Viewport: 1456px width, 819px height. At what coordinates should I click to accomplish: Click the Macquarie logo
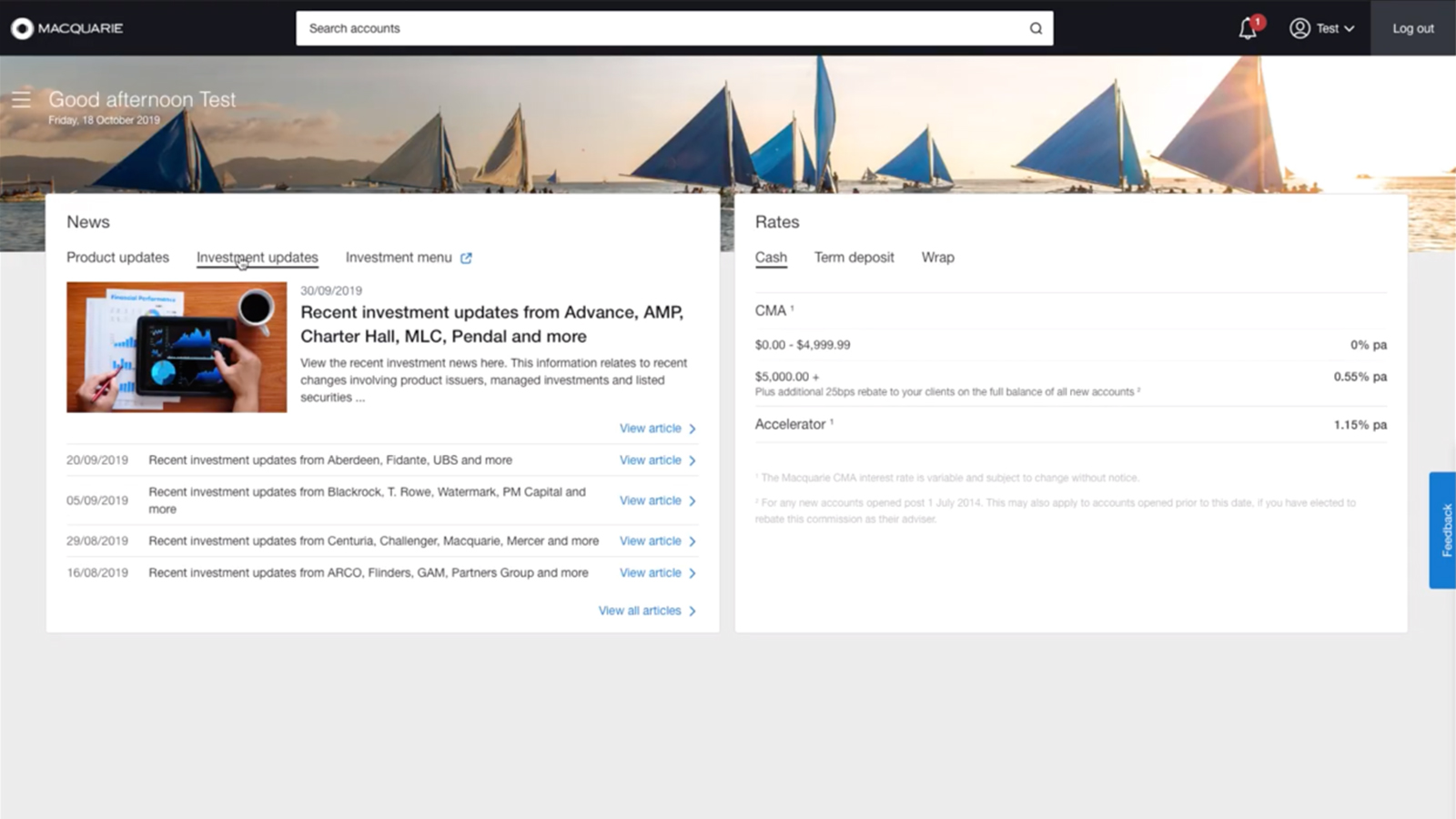pos(67,28)
